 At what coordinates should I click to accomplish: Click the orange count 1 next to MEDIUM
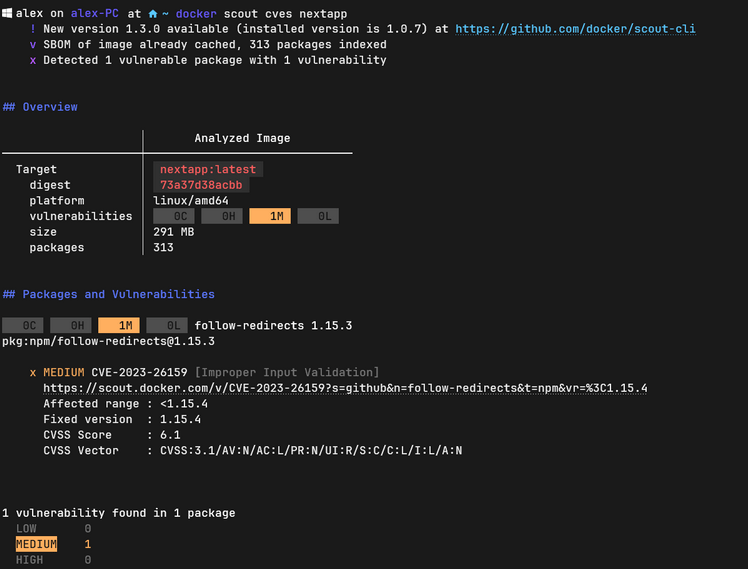click(88, 544)
